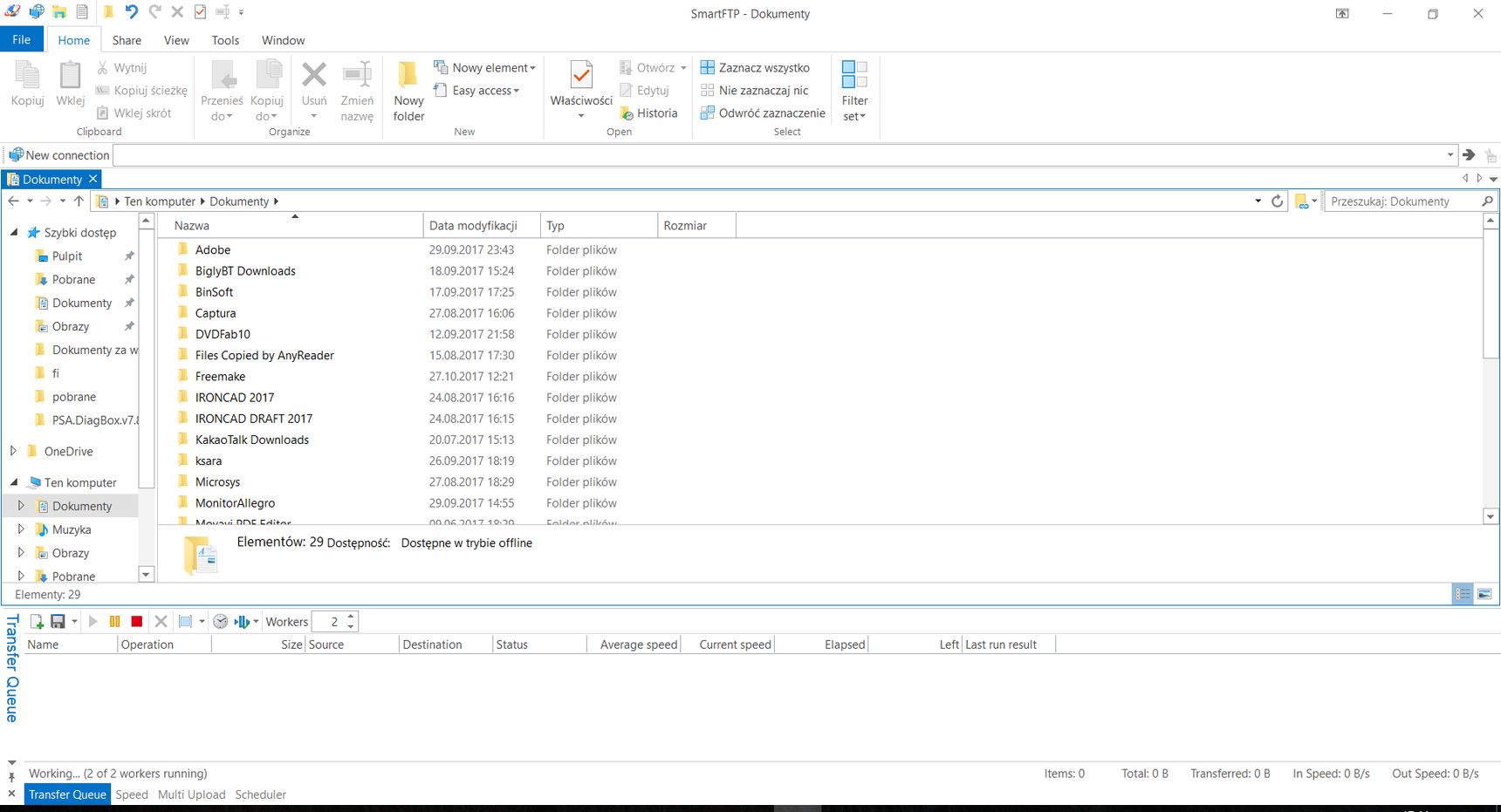Click the select items icon in queue toolbar
Screen dimensions: 1501x812
point(185,622)
